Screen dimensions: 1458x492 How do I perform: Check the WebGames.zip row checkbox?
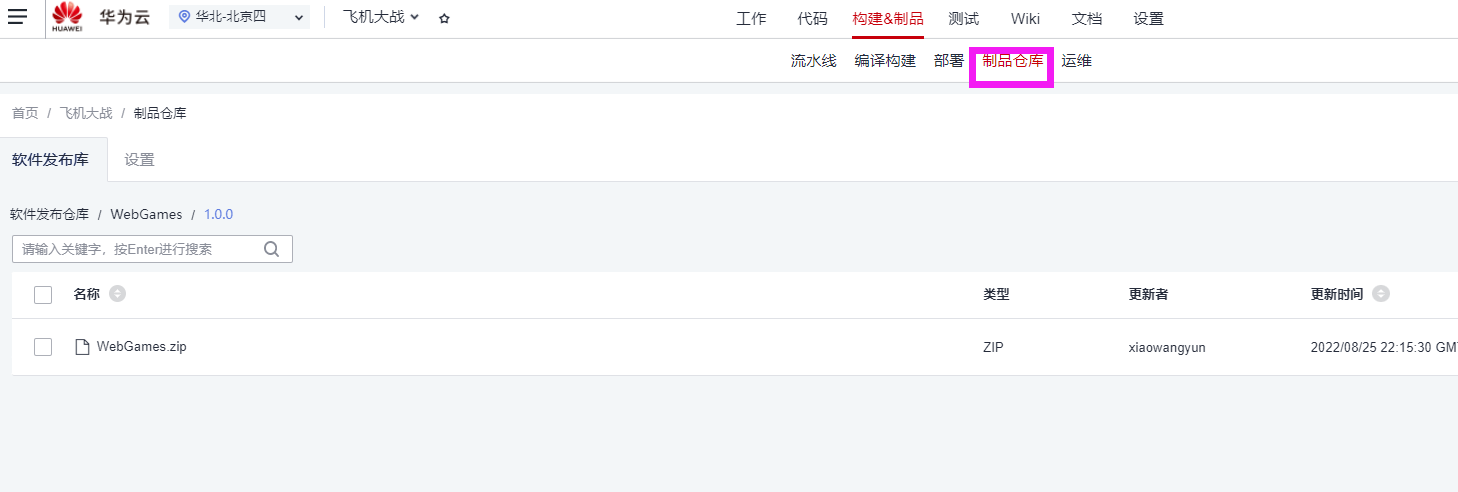[43, 347]
